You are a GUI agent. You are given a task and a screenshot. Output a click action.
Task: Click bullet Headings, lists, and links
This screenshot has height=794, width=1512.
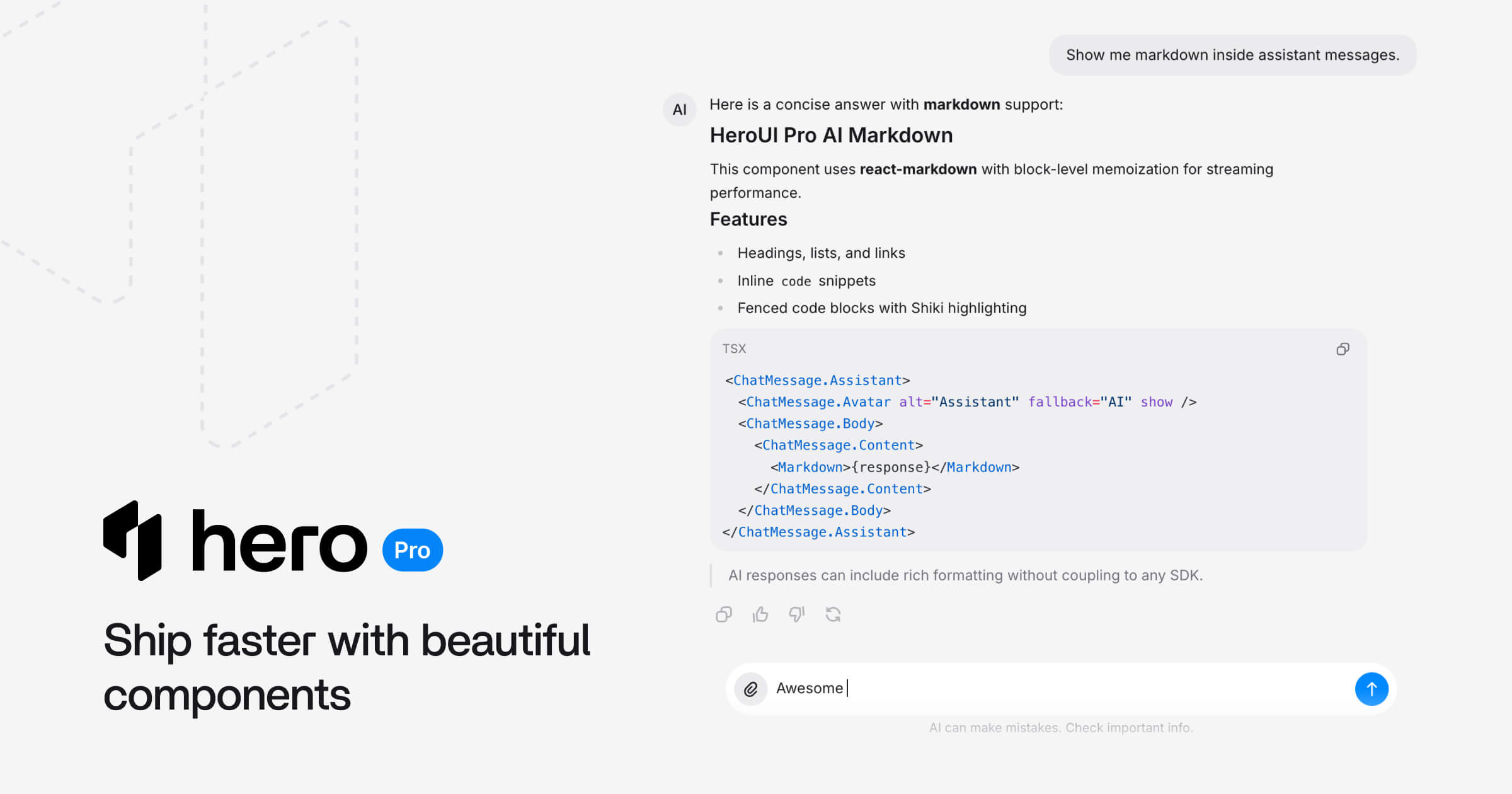tap(822, 253)
